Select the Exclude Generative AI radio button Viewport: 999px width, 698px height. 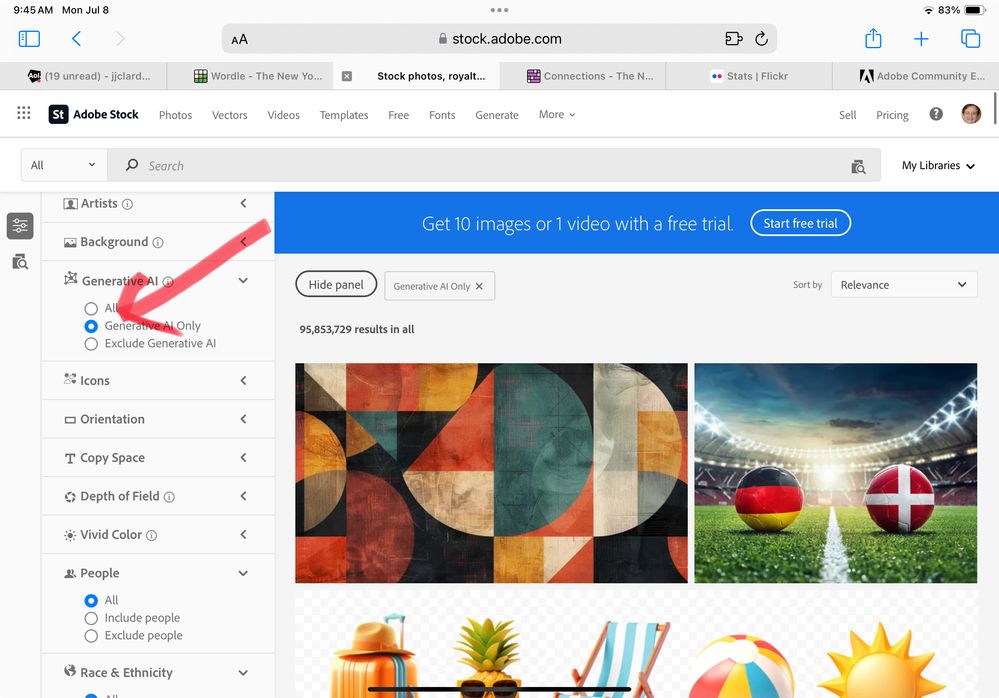coord(91,344)
